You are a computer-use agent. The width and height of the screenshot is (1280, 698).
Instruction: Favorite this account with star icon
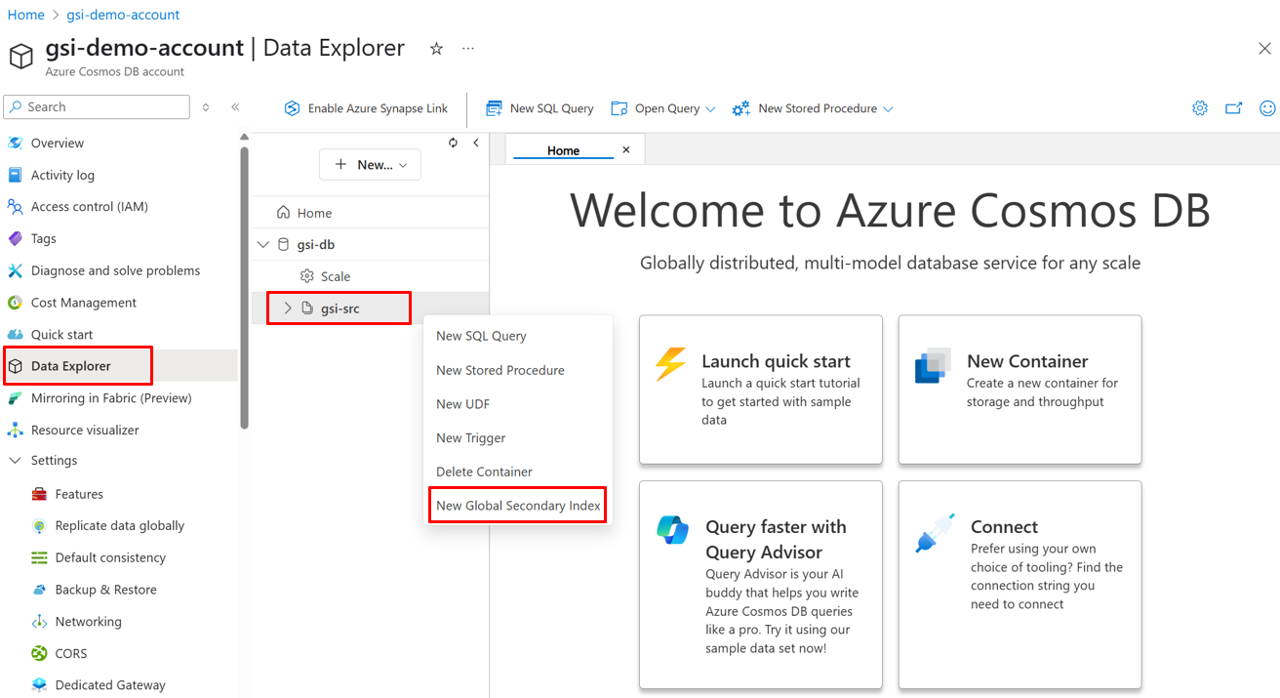coord(436,49)
